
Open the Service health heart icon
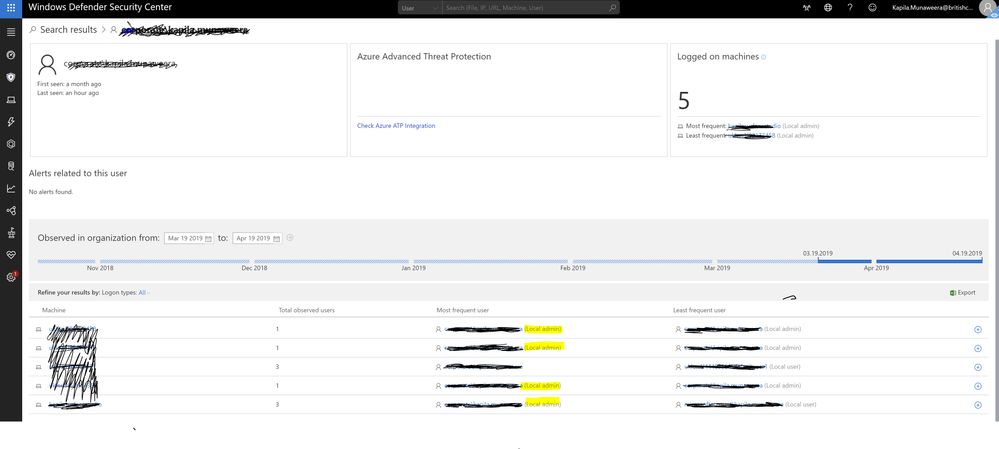[x=11, y=255]
